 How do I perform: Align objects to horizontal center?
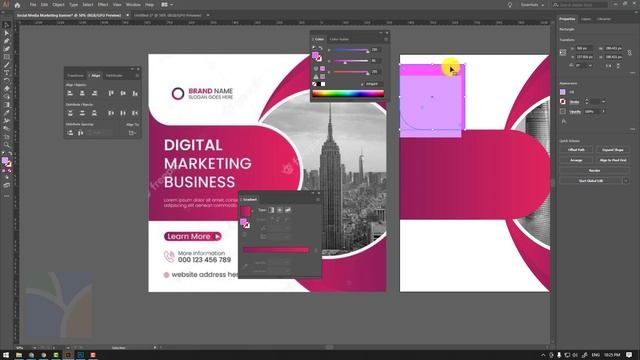[82, 93]
